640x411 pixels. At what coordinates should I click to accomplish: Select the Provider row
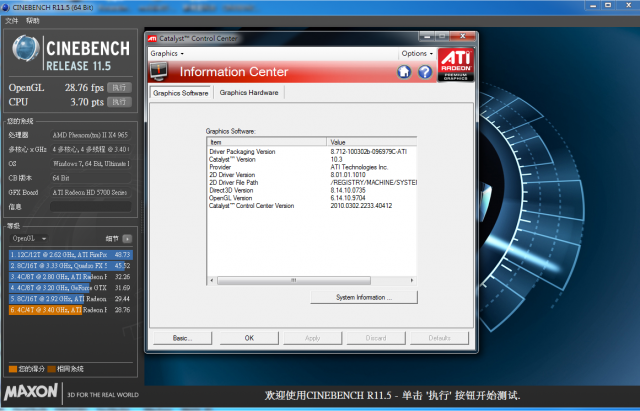(312, 167)
